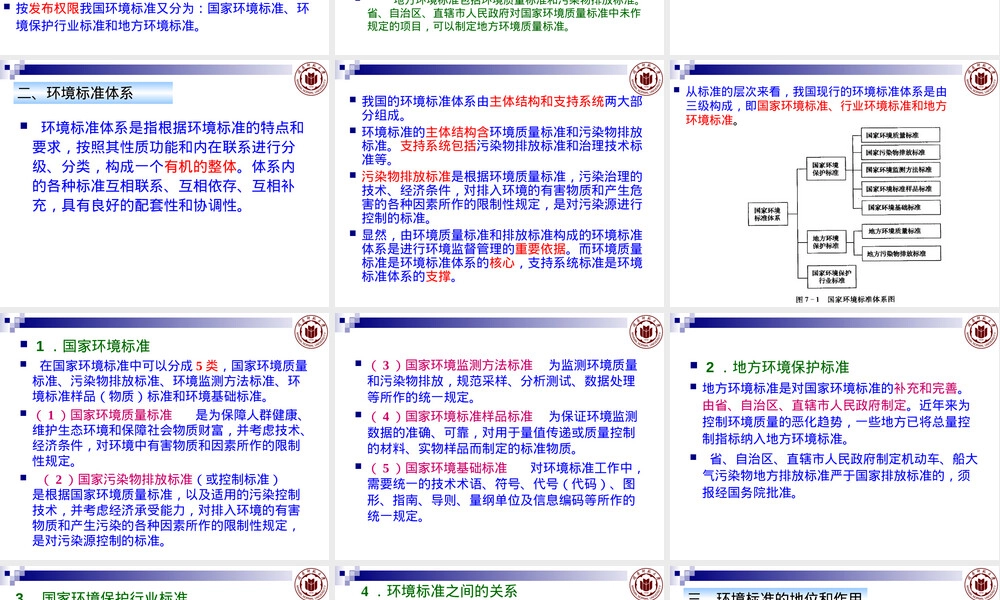Select the slide headed 1．国家环境标准

click(165, 436)
